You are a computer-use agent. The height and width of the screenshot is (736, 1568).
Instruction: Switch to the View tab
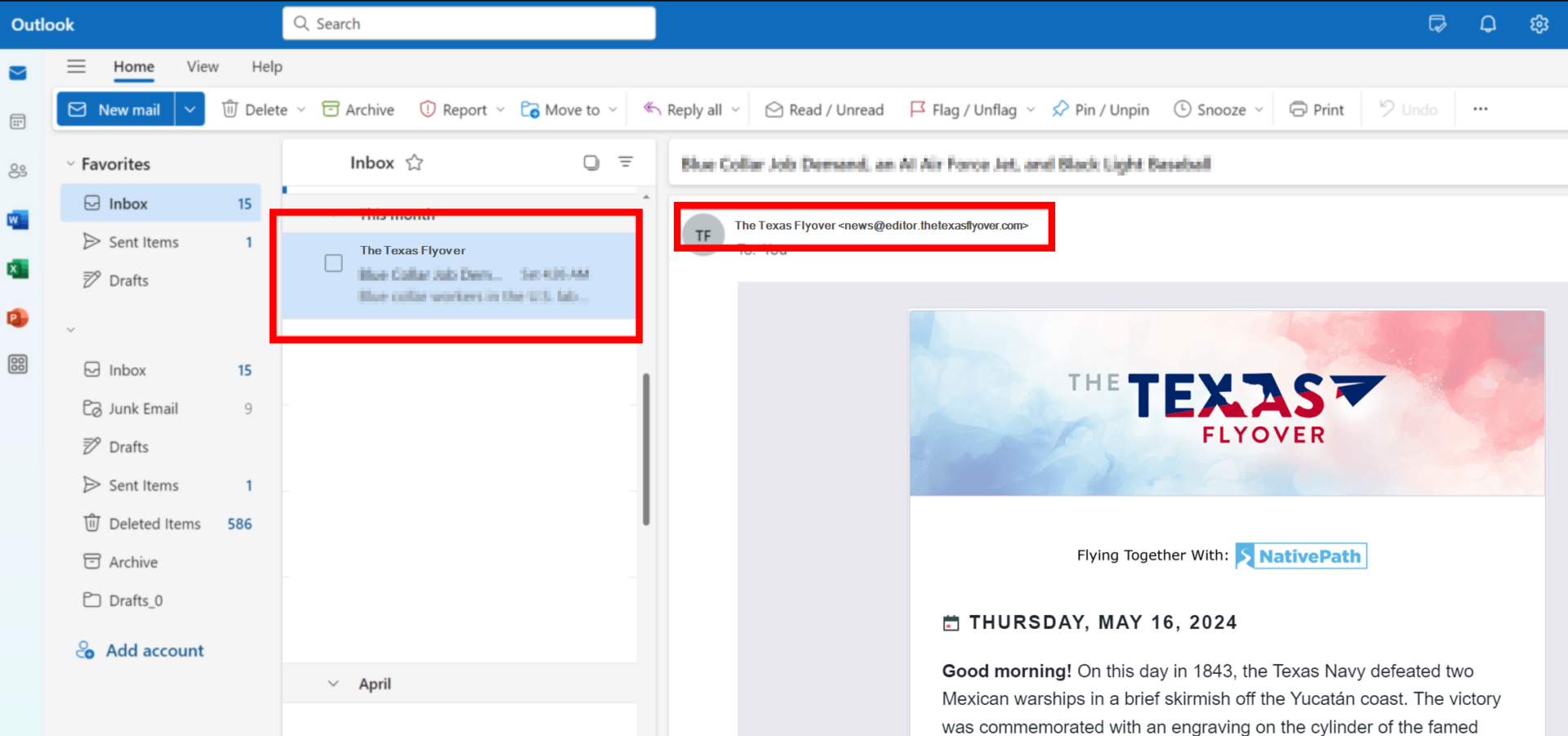(203, 67)
